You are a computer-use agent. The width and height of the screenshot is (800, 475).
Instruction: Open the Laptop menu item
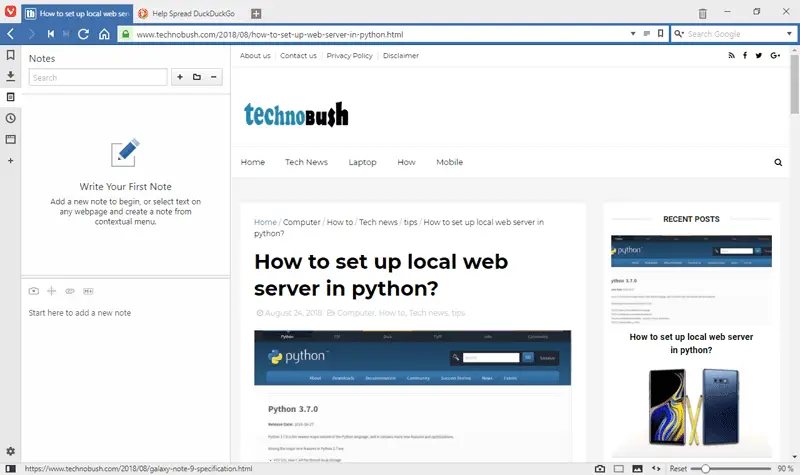[362, 162]
